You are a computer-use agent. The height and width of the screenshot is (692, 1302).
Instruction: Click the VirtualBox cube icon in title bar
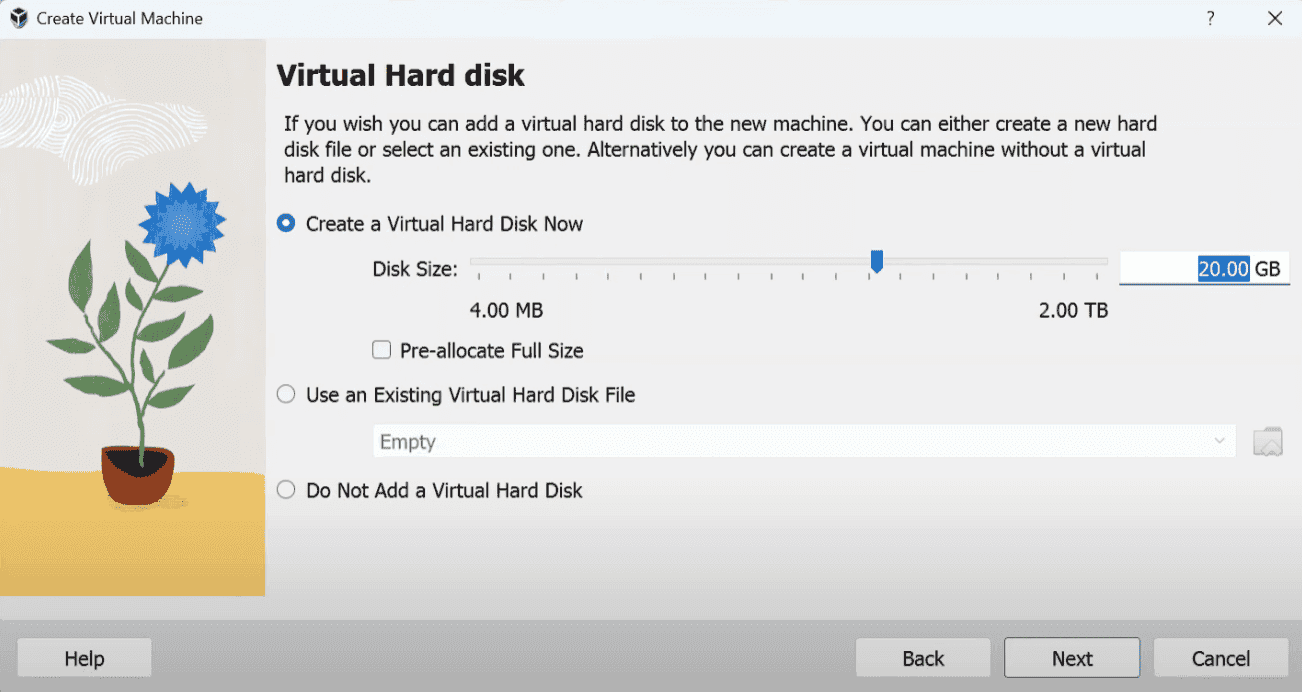(18, 18)
